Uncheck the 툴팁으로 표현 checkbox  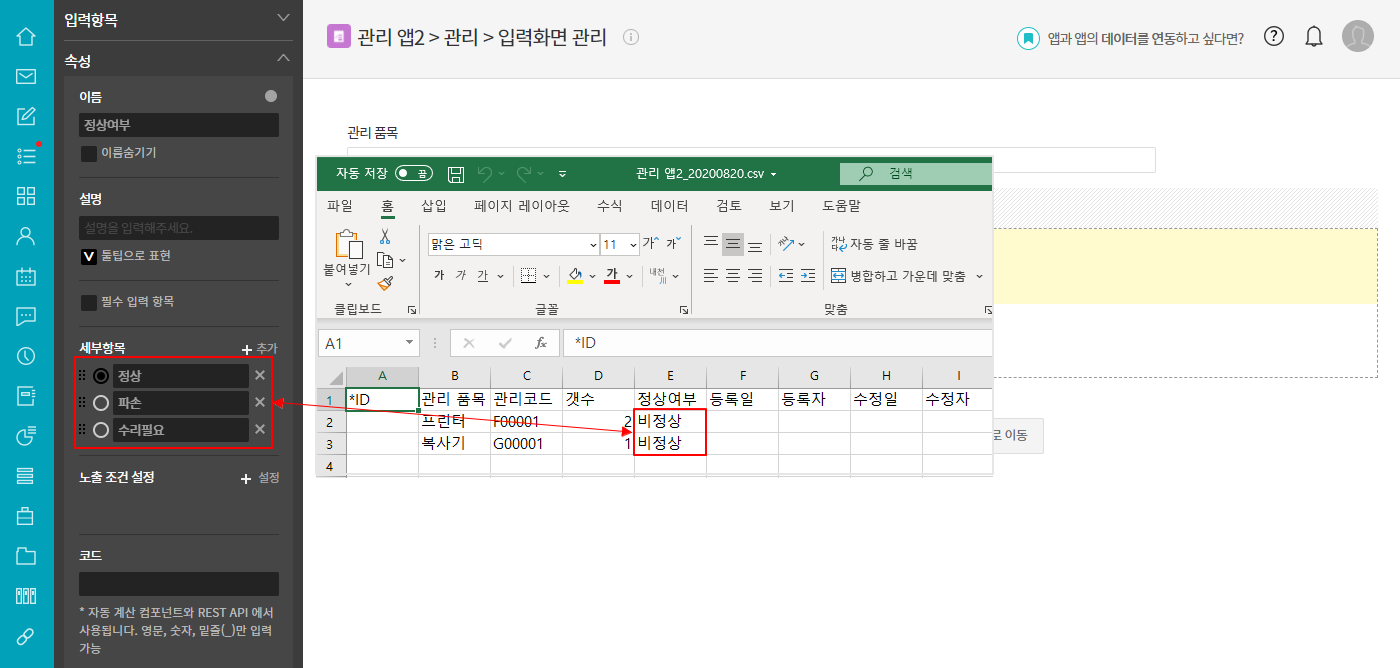coord(89,256)
